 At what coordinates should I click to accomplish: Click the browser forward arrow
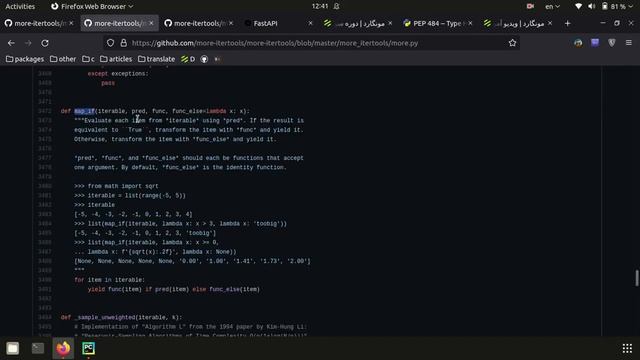coord(28,43)
